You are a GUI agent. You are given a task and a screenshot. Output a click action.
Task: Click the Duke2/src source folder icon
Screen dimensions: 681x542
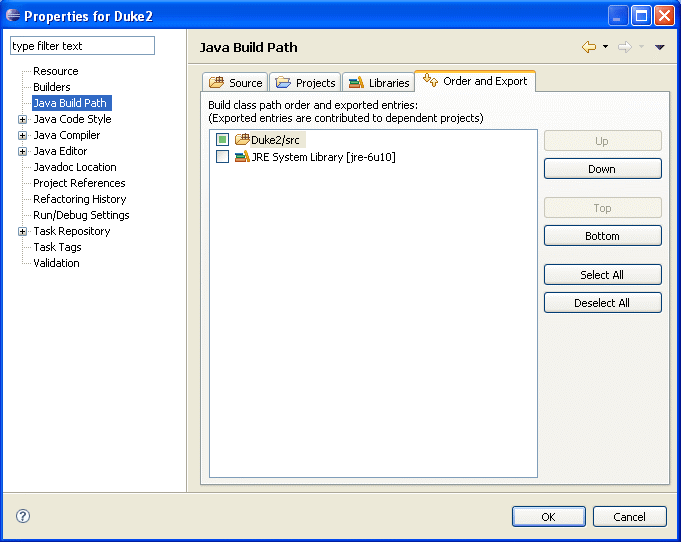point(242,140)
